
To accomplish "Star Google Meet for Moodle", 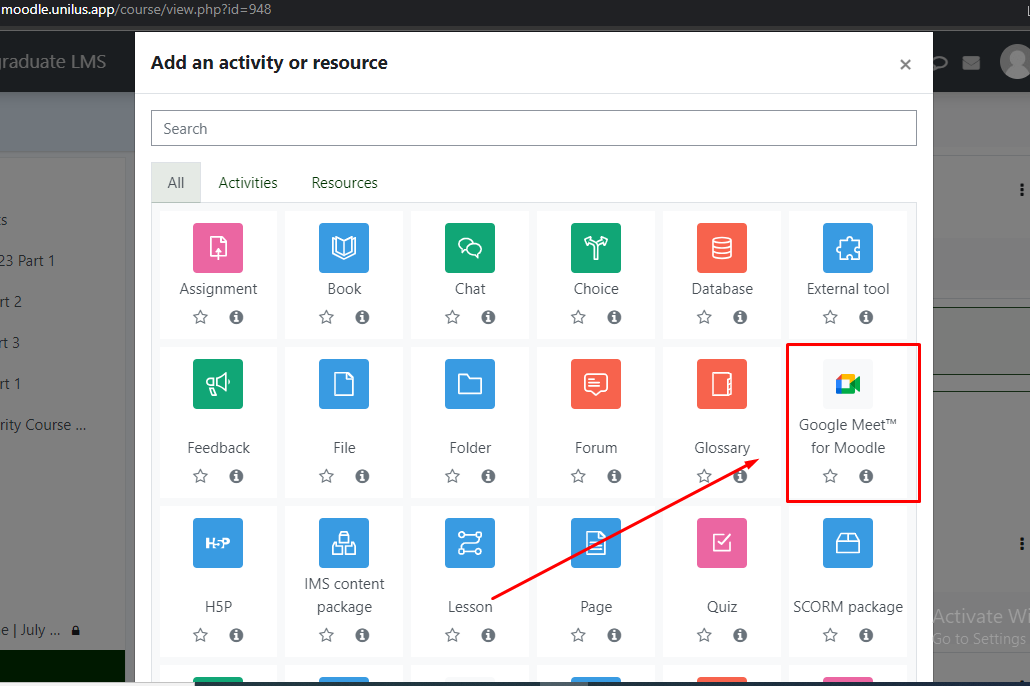I will (x=830, y=476).
